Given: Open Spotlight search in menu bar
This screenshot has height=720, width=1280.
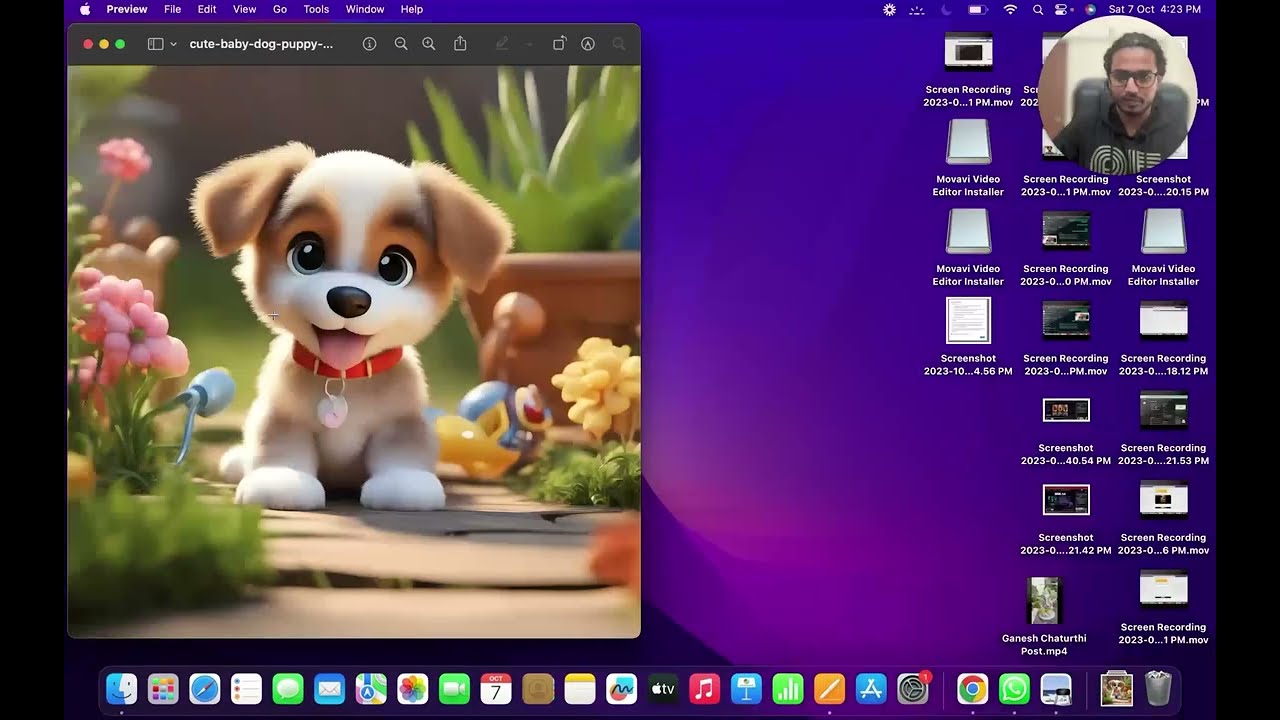Looking at the screenshot, I should tap(1038, 9).
